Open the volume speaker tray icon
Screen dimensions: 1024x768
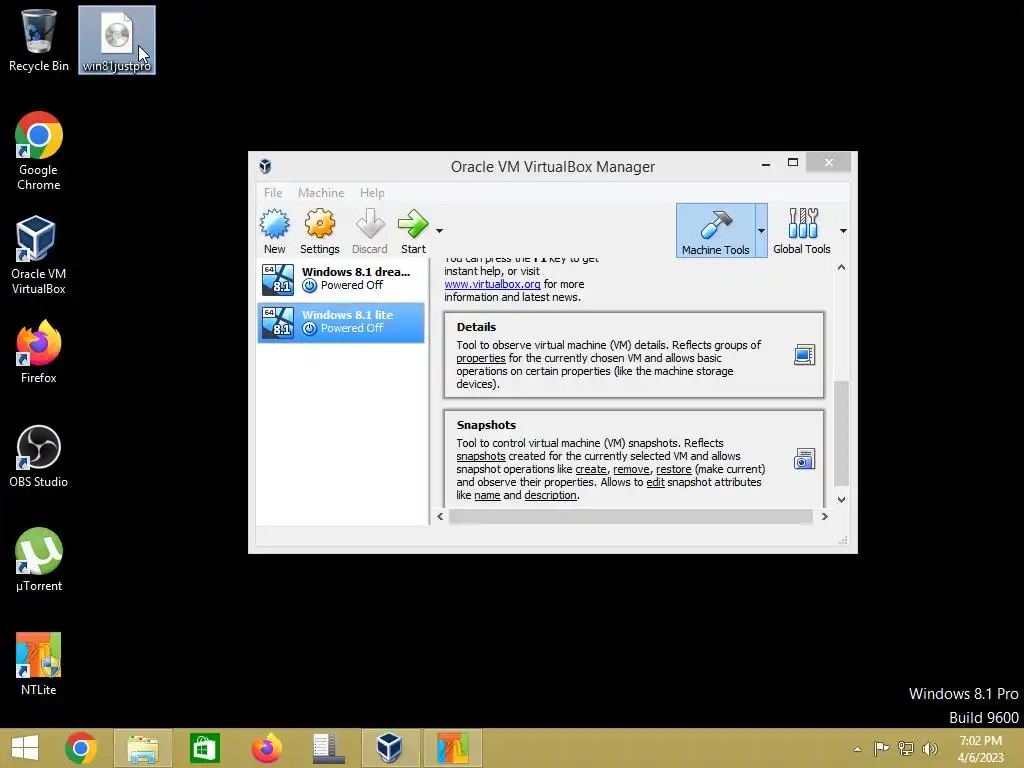click(x=930, y=748)
